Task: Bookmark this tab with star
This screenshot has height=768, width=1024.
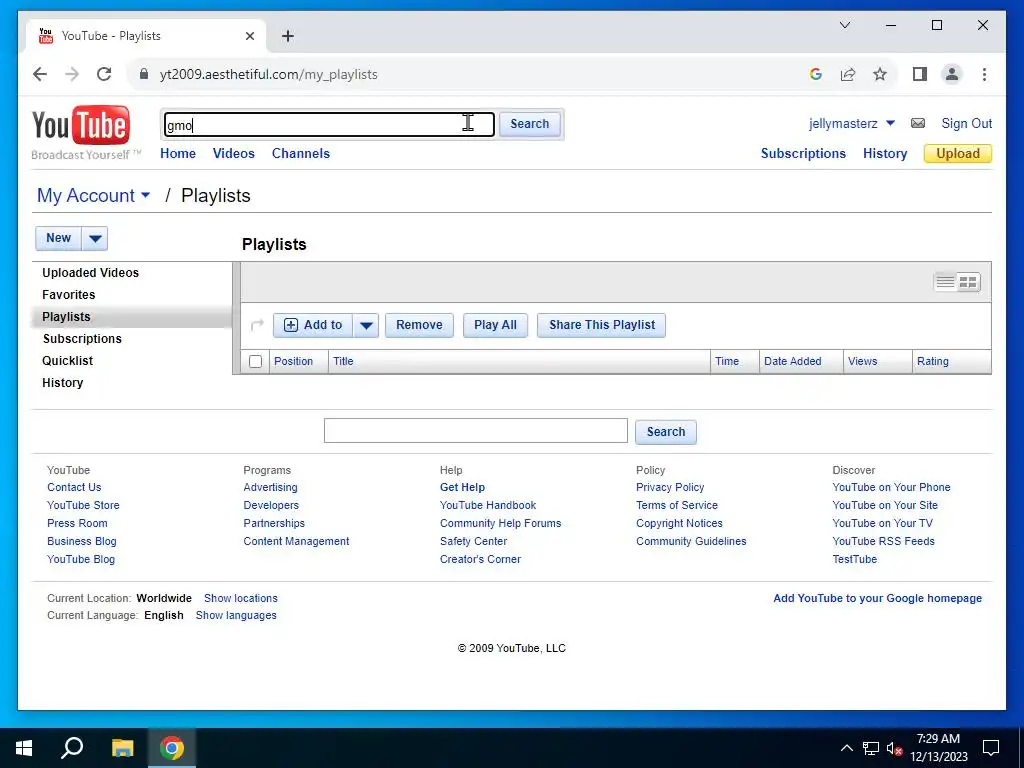Action: (x=880, y=74)
